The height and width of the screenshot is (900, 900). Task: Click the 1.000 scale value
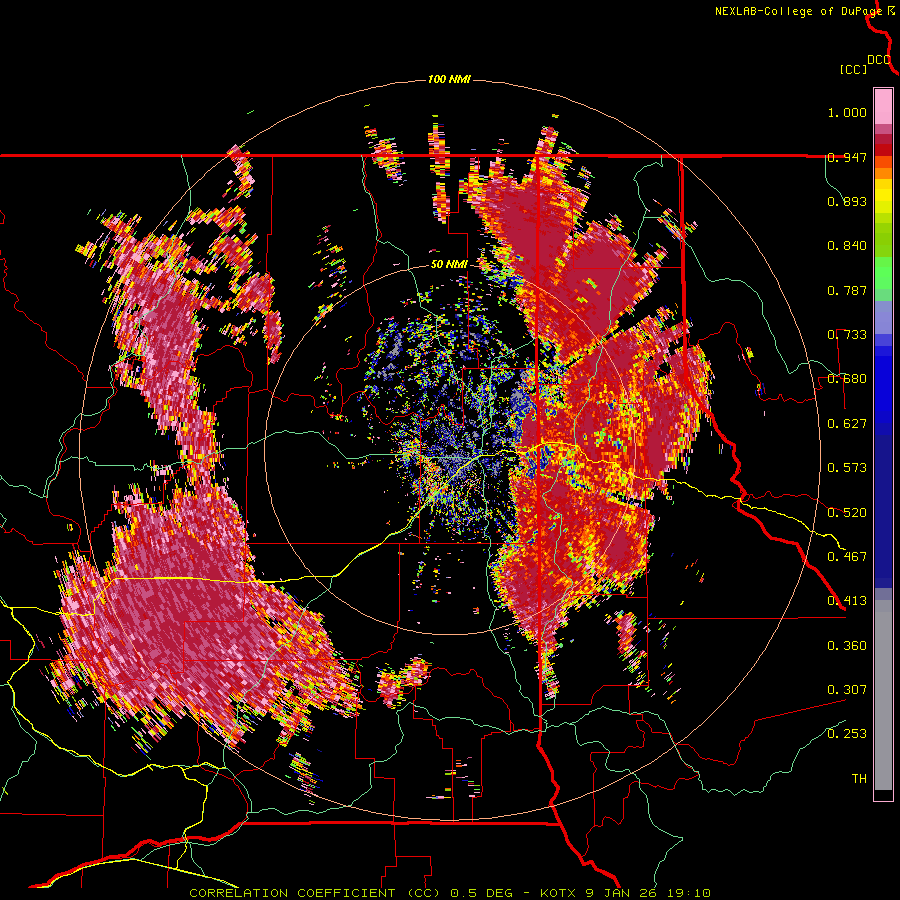coord(847,112)
